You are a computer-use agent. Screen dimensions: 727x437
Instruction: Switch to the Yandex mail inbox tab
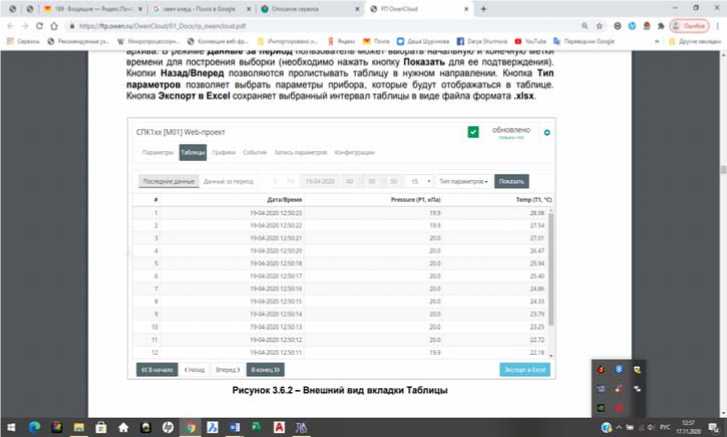(x=93, y=9)
